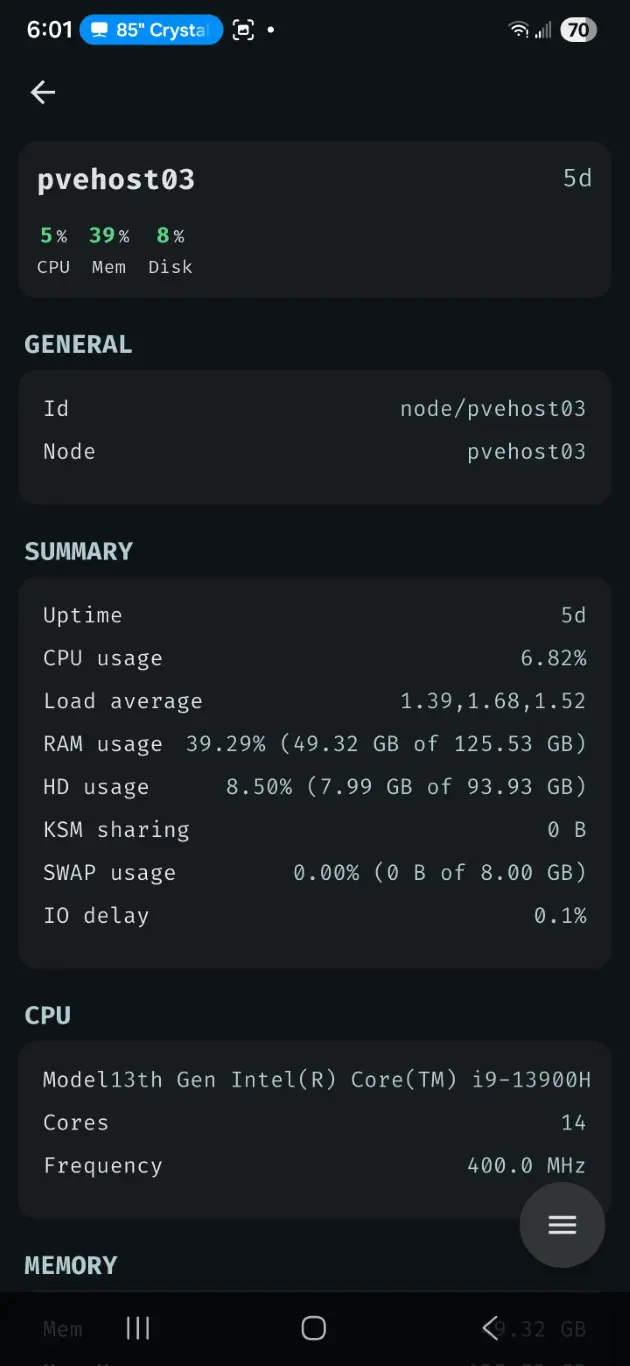The width and height of the screenshot is (630, 1366).
Task: Open the floating hamburger menu button
Action: 562,1225
